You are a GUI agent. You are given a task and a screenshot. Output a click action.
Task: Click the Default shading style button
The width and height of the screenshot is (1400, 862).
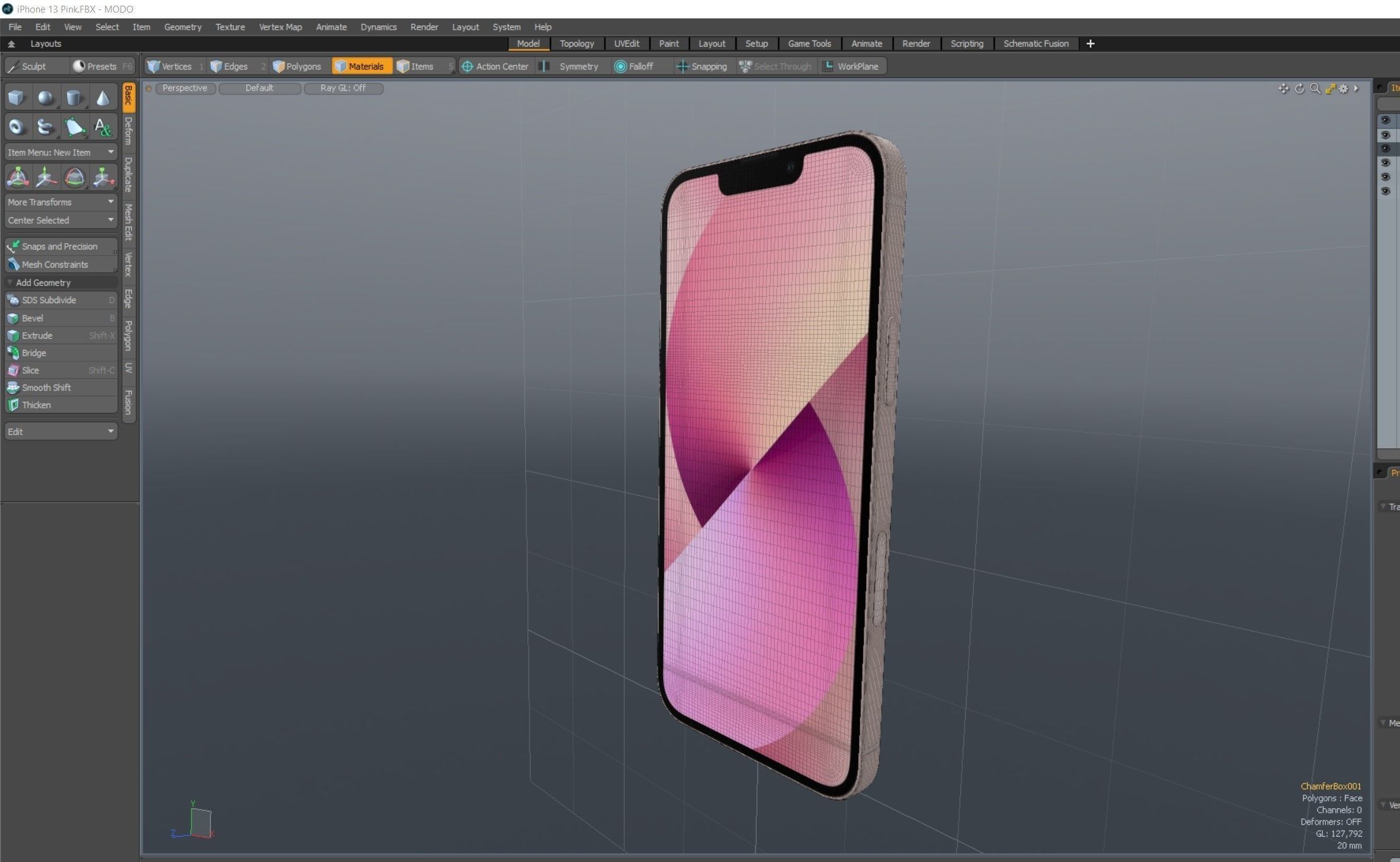260,88
